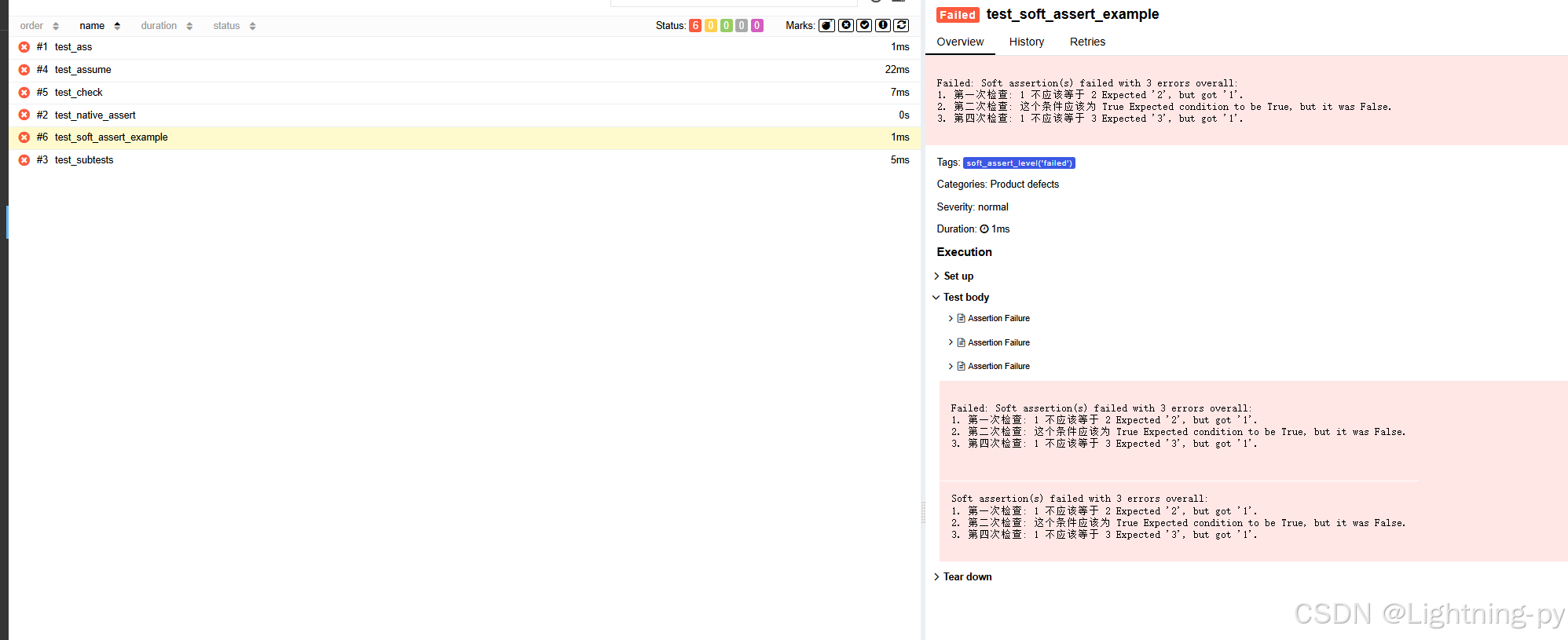Image resolution: width=1568 pixels, height=640 pixels.
Task: Open the test_assume result row
Action: (x=464, y=70)
